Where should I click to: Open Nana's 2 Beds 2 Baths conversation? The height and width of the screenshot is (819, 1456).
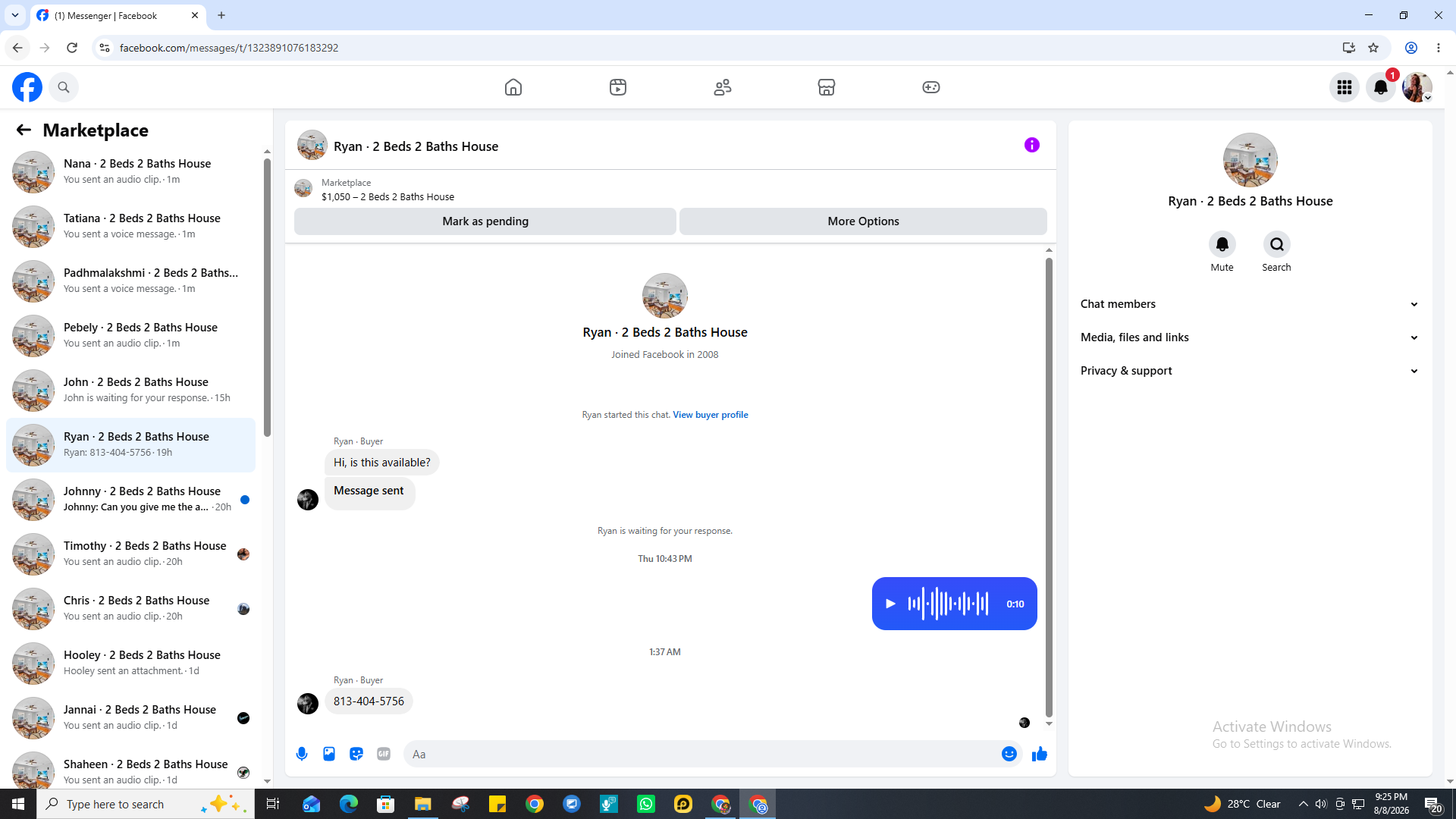[130, 171]
